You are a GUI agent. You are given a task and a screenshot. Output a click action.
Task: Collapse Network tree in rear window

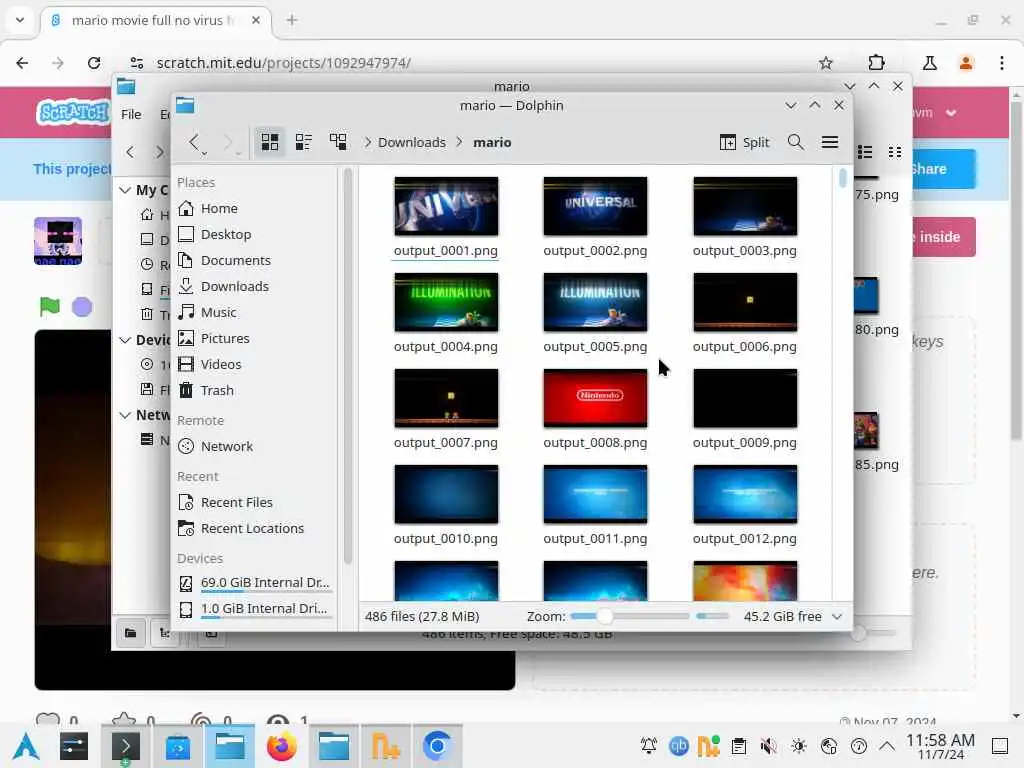(x=125, y=415)
